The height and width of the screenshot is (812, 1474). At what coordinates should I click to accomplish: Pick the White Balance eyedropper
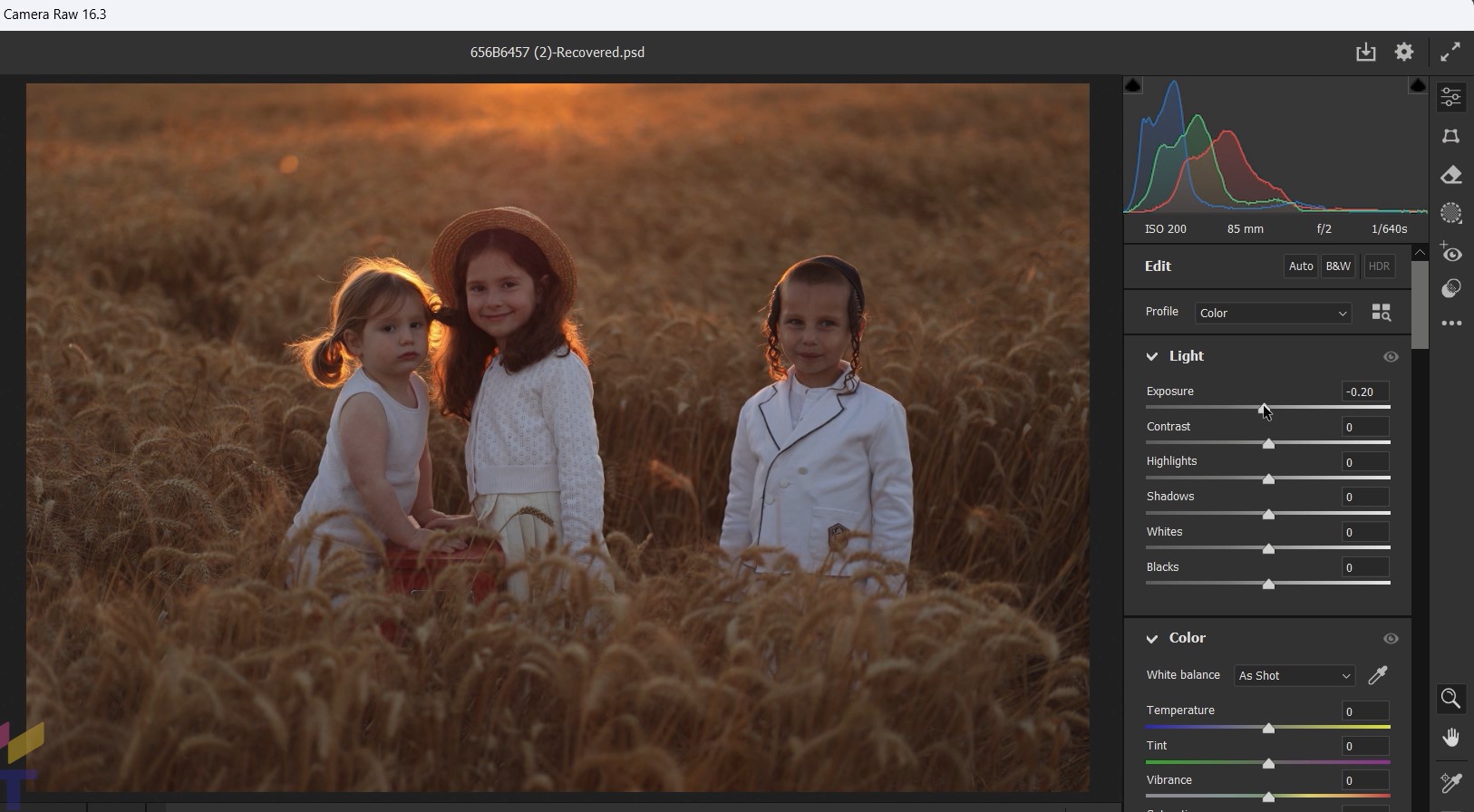pyautogui.click(x=1378, y=675)
